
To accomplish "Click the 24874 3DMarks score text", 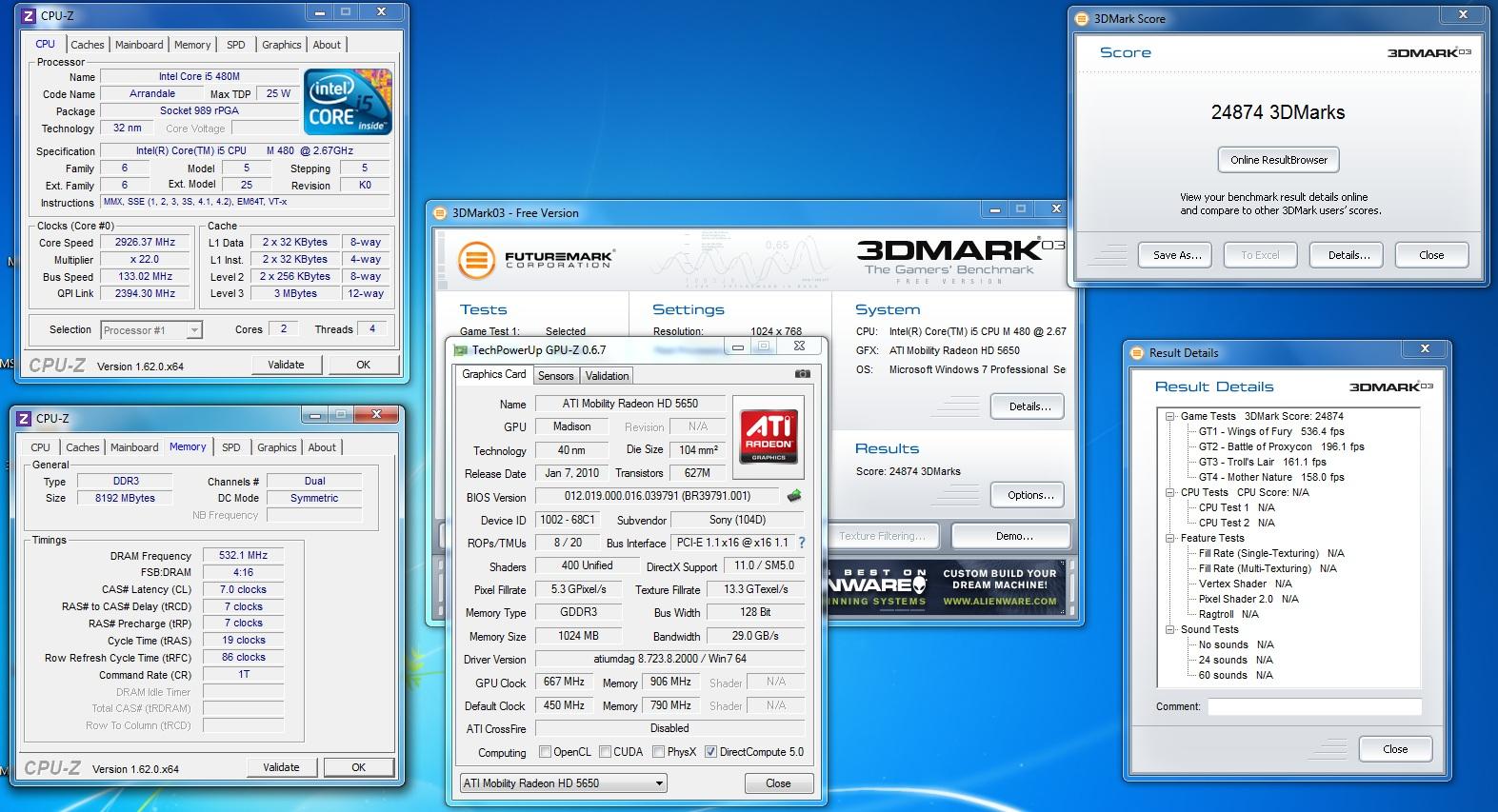I will click(1278, 112).
